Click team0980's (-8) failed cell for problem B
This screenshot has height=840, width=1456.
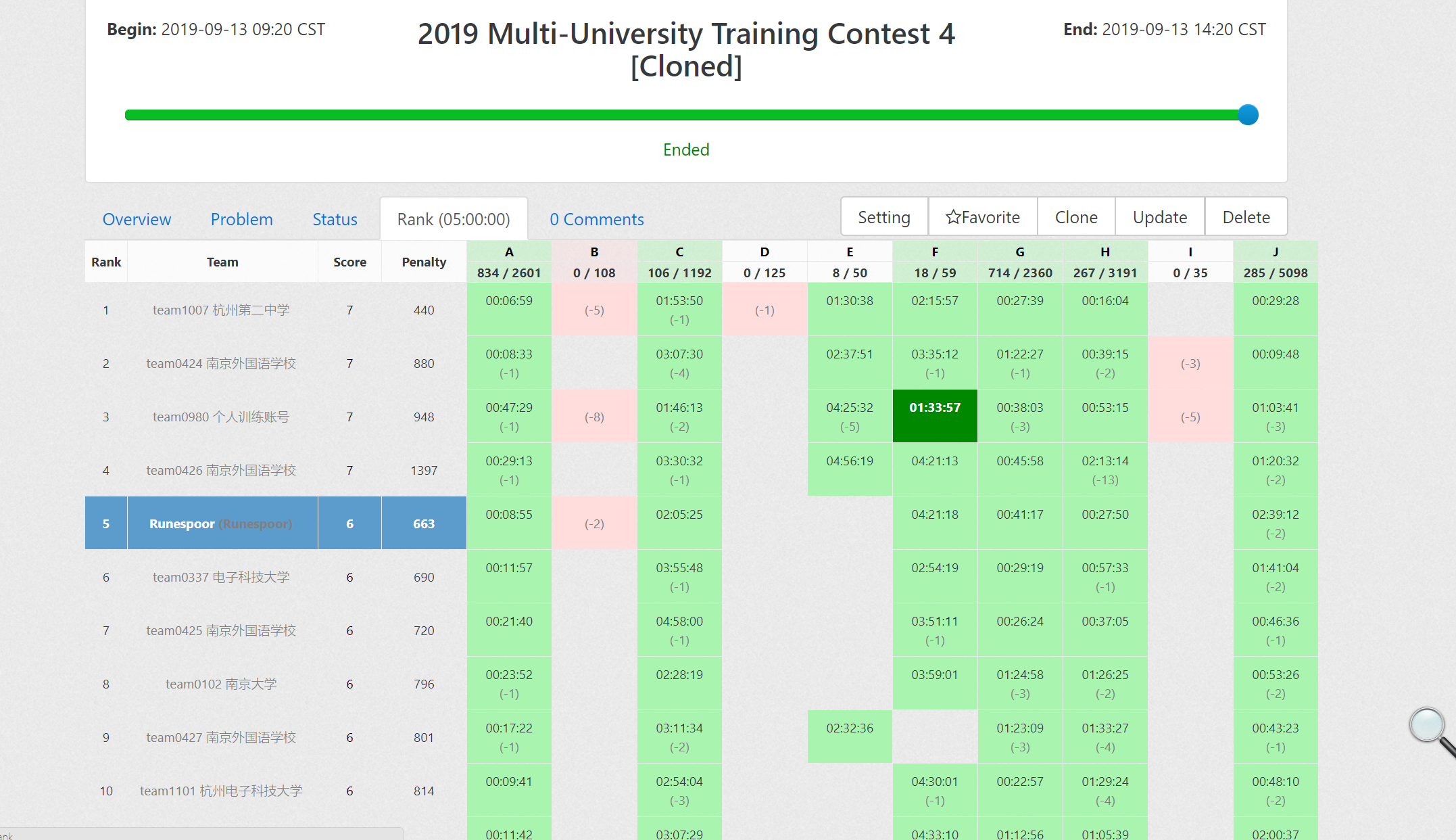tap(594, 417)
